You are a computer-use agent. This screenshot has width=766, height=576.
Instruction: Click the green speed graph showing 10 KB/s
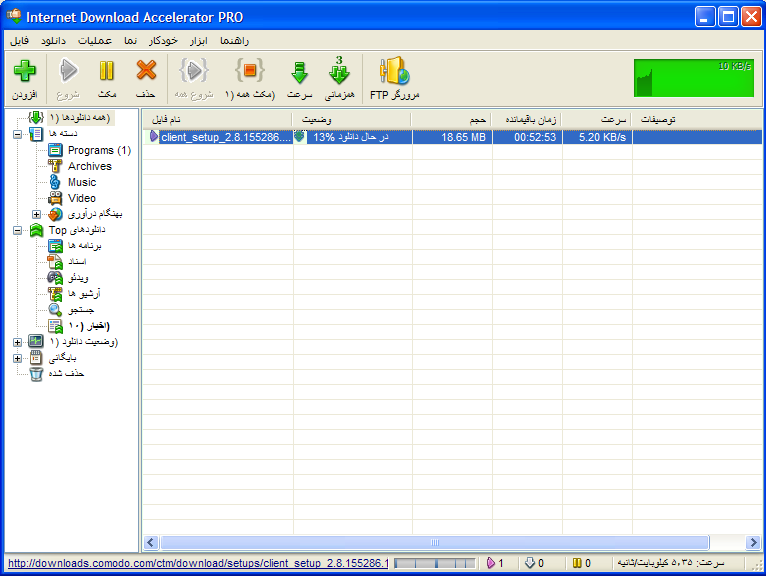tap(694, 78)
